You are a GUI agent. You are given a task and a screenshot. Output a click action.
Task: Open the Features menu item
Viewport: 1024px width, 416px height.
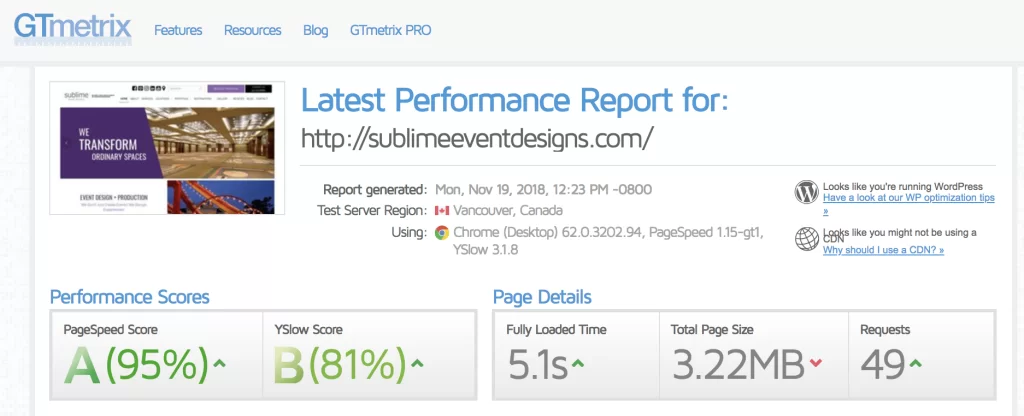coord(178,30)
